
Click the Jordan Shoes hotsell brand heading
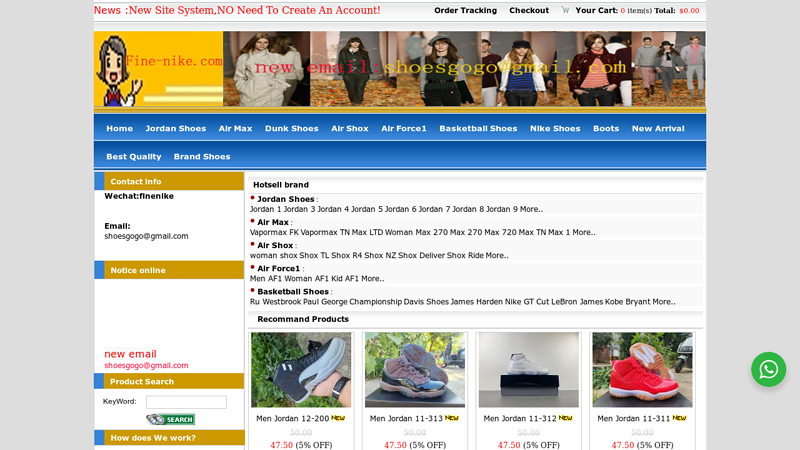[286, 199]
